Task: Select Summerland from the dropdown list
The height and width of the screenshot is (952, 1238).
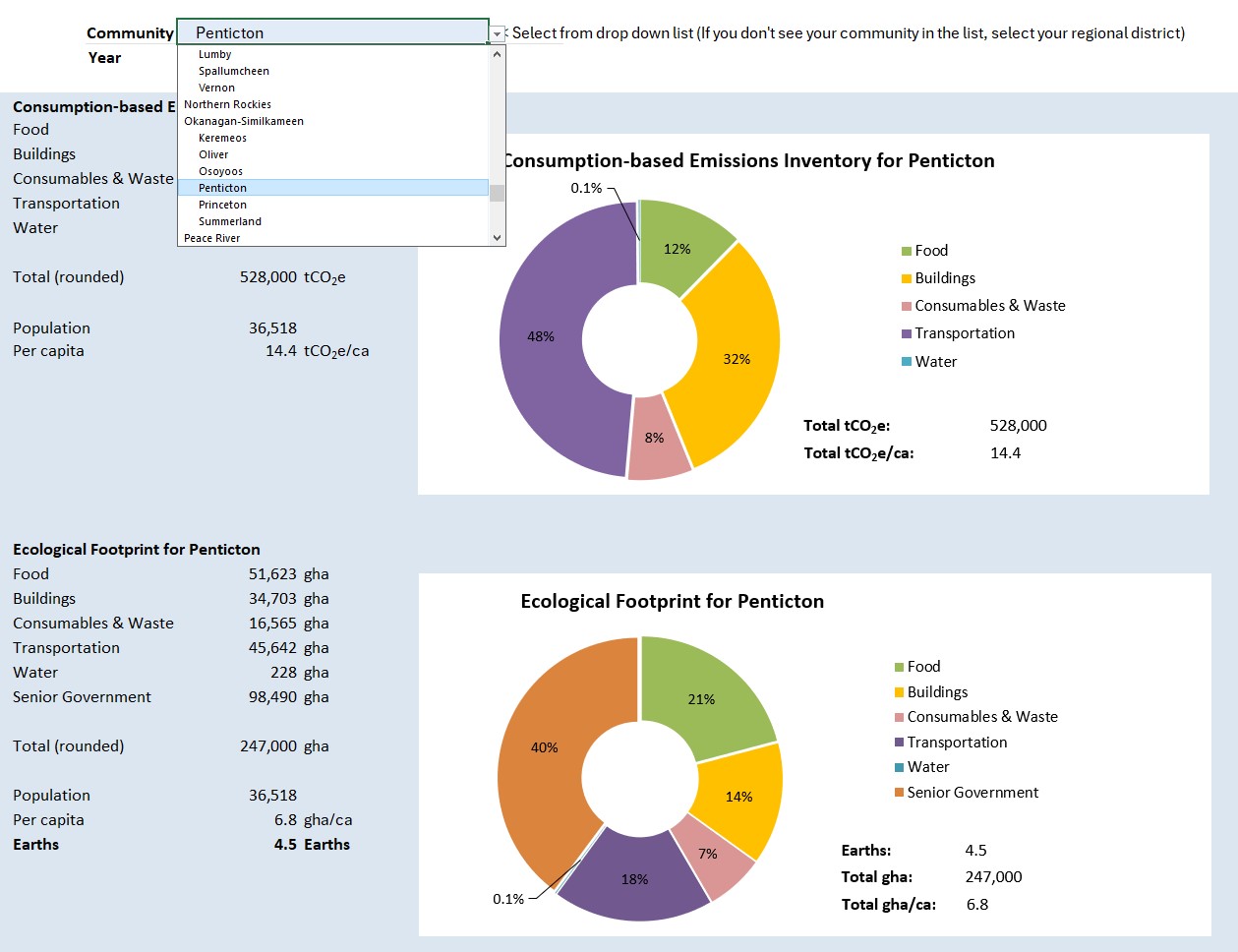Action: pos(230,221)
